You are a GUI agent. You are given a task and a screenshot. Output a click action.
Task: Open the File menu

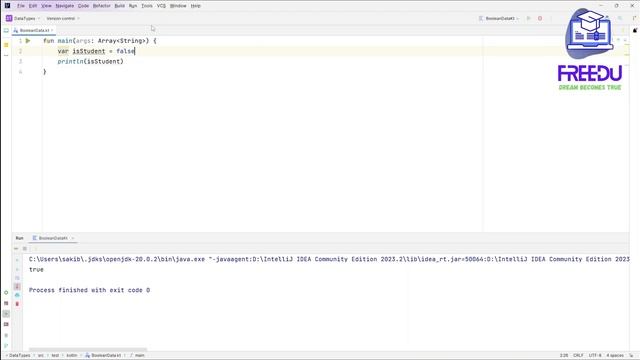tap(21, 6)
